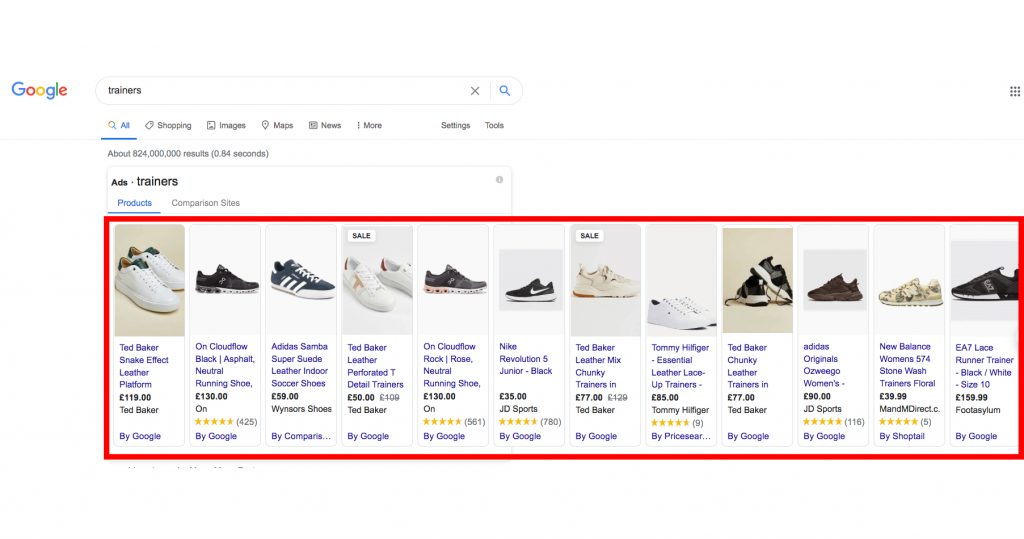Click On Cloudflow Rock Rose title link
This screenshot has height=539, width=1024.
(x=452, y=365)
